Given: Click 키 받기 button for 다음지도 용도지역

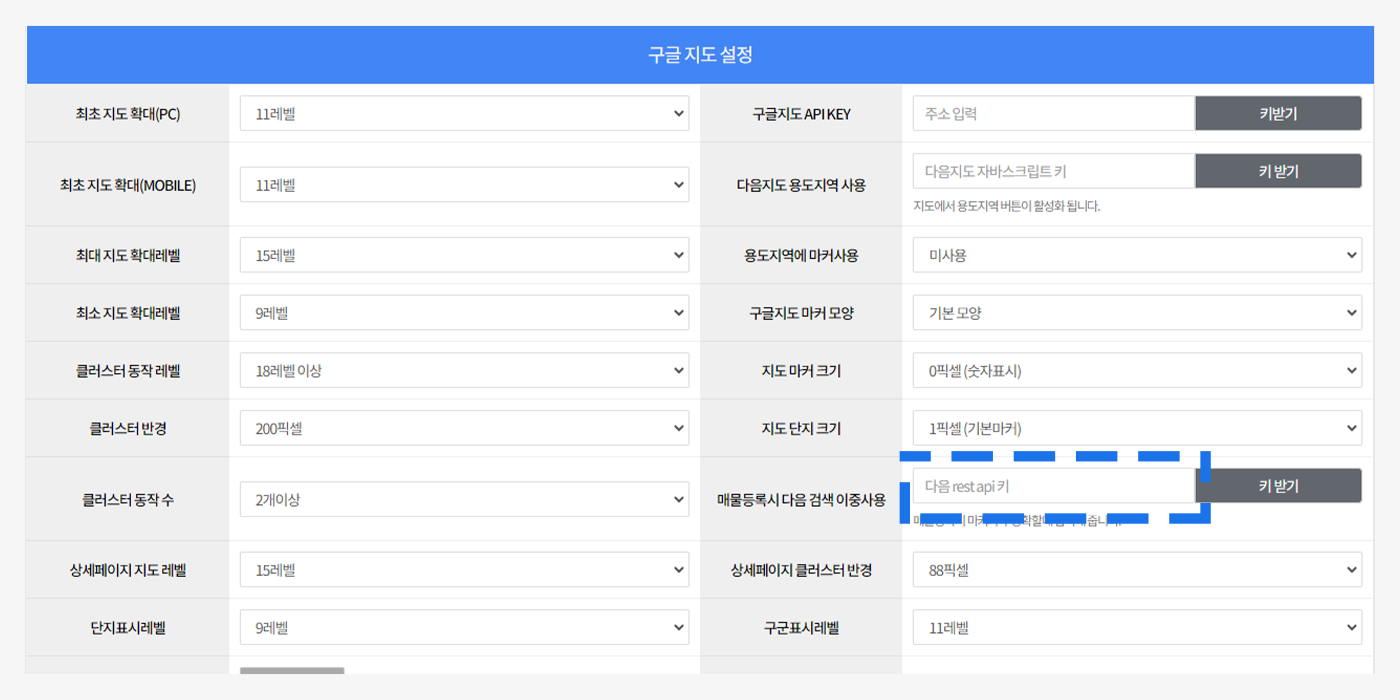Looking at the screenshot, I should (x=1278, y=171).
